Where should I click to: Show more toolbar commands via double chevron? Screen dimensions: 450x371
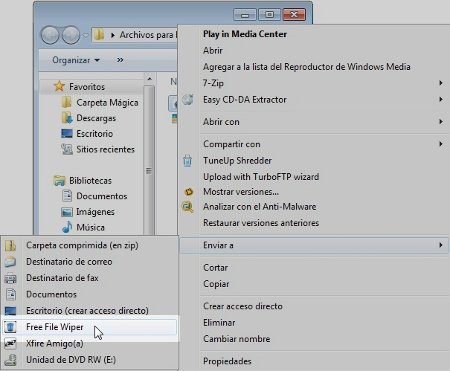(x=120, y=60)
